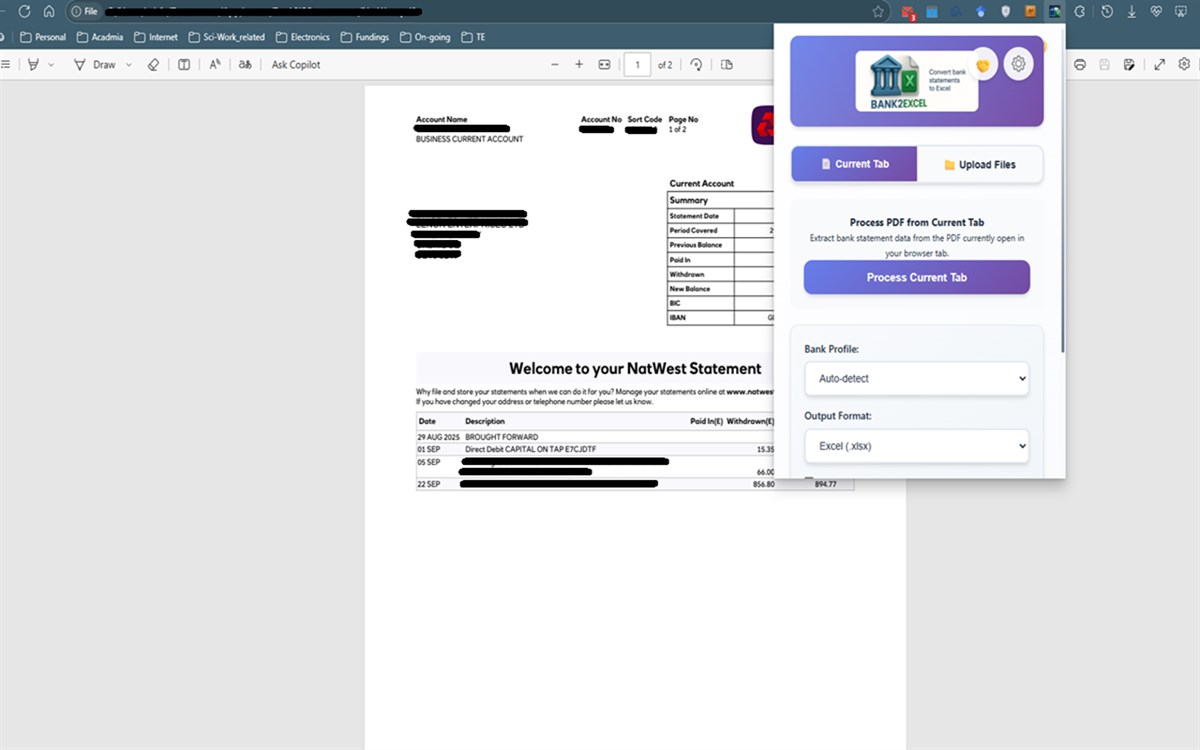This screenshot has width=1200, height=750.
Task: Click the Save as icon in the PDF toolbar
Action: [x=1129, y=64]
